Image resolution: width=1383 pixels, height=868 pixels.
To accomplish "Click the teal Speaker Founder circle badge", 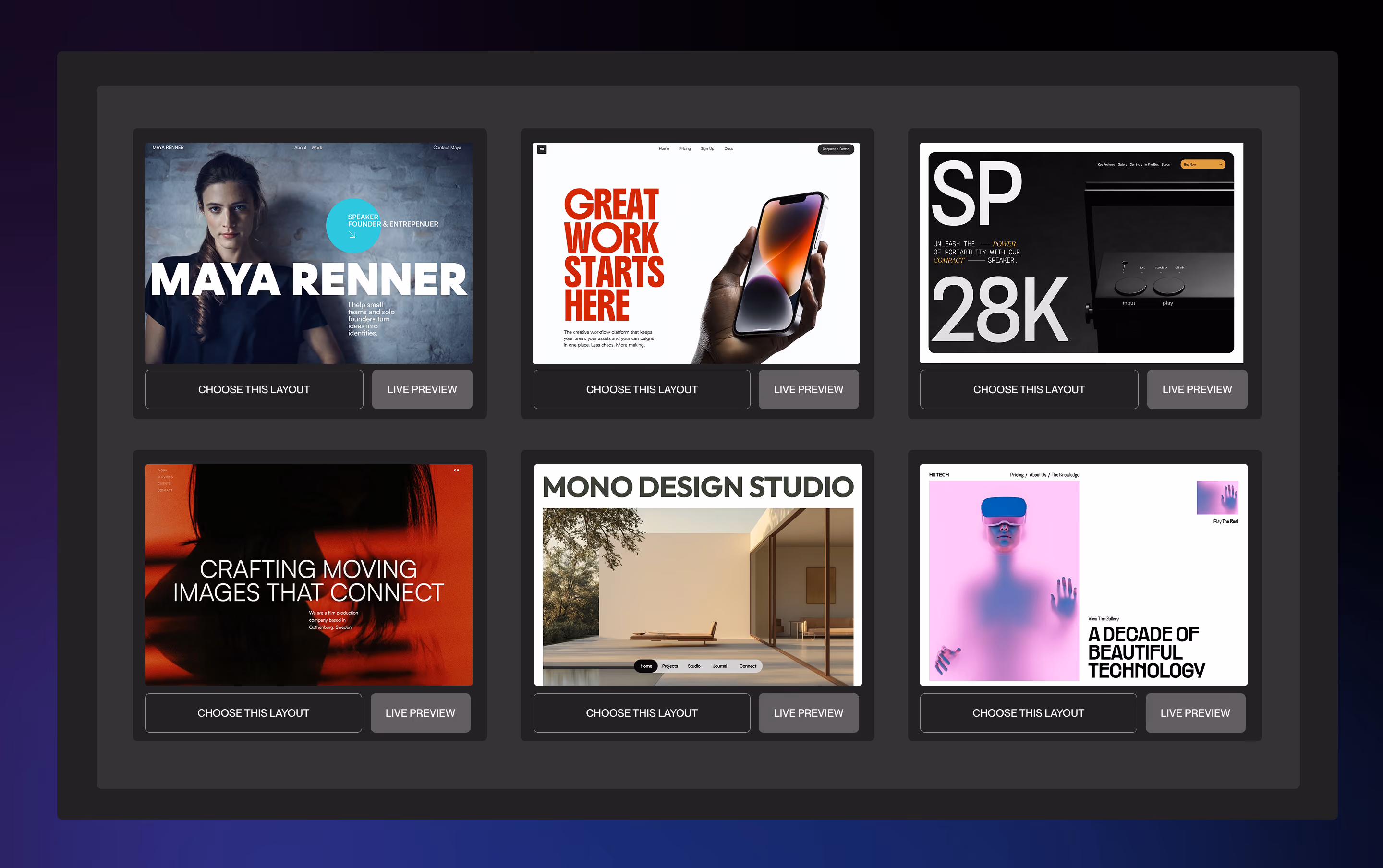I will coord(353,226).
